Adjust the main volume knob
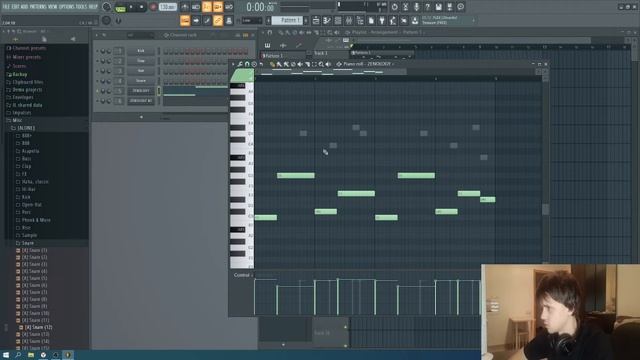Image resolution: width=640 pixels, height=360 pixels. (107, 7)
